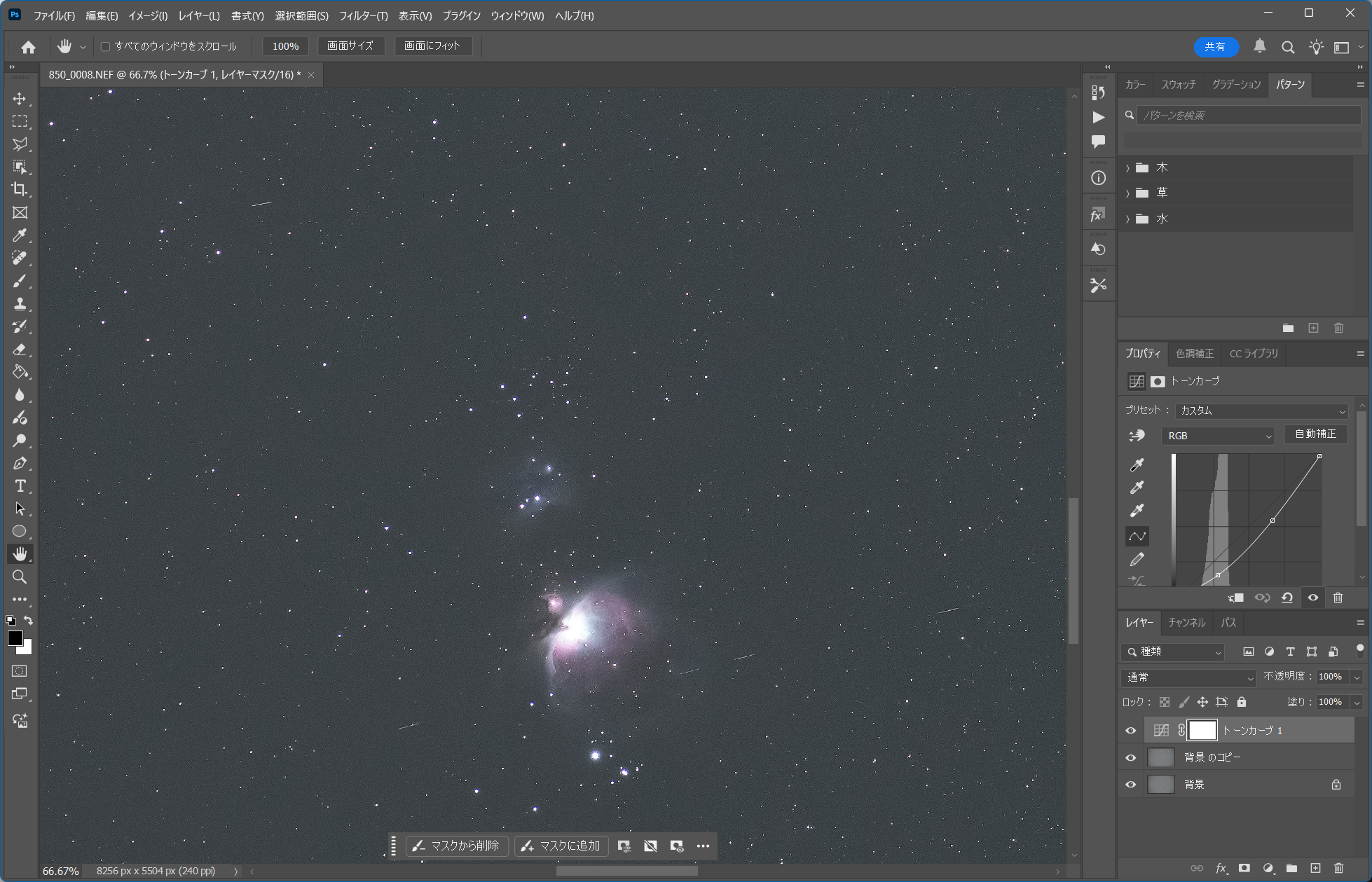
Task: Select the Horizontal Type tool
Action: coord(20,486)
